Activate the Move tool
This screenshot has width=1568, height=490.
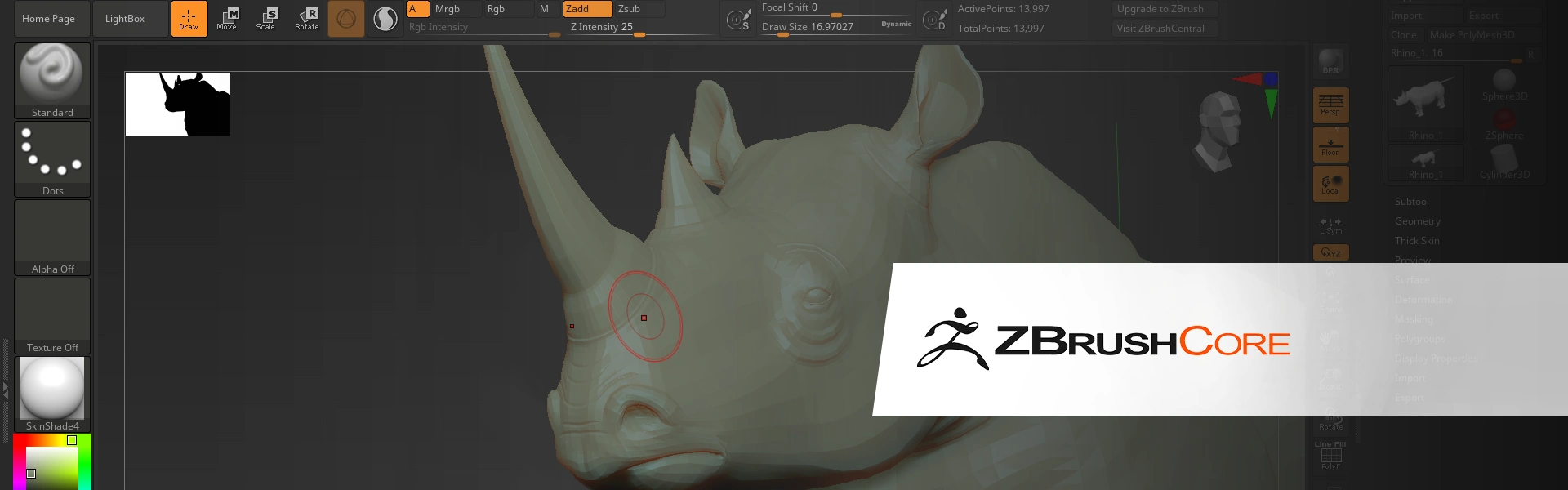pos(227,18)
